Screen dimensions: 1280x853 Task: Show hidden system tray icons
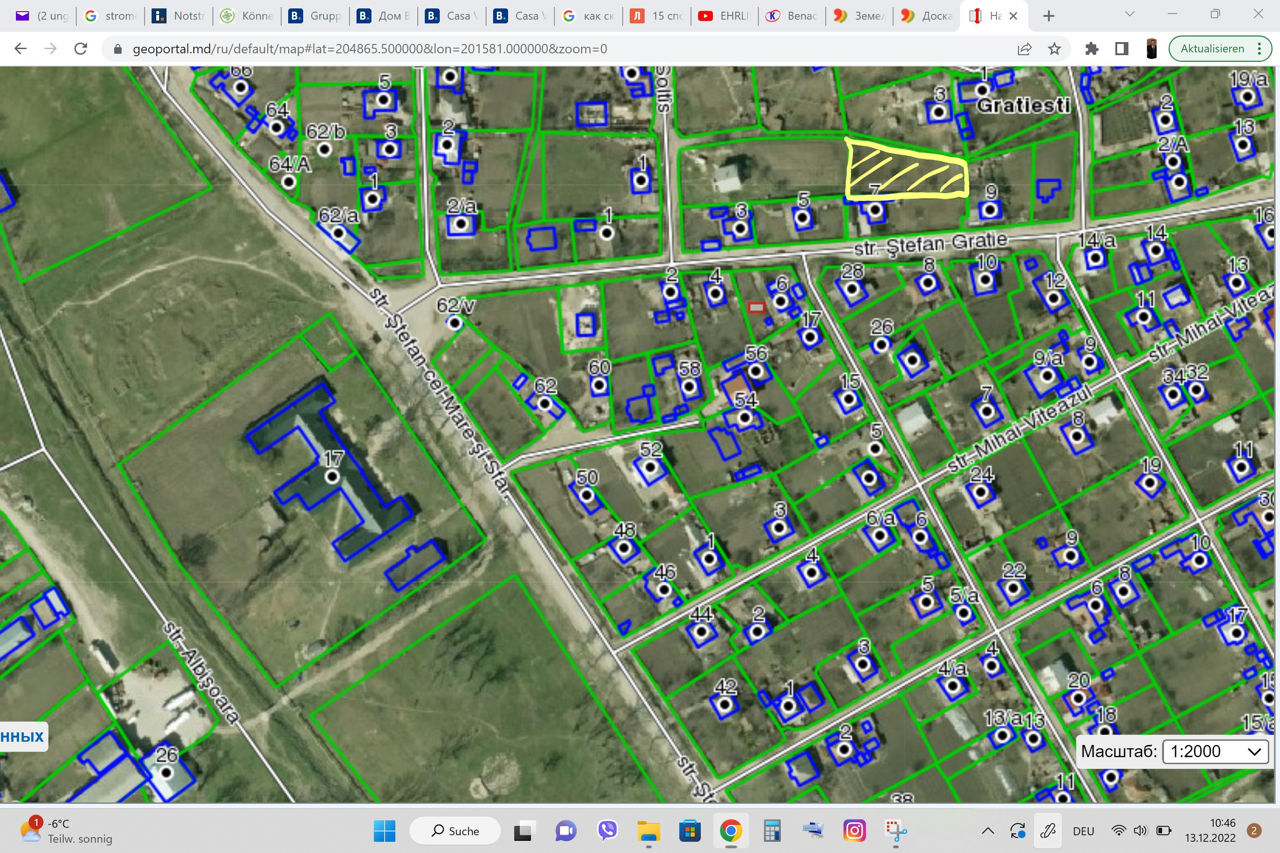988,830
